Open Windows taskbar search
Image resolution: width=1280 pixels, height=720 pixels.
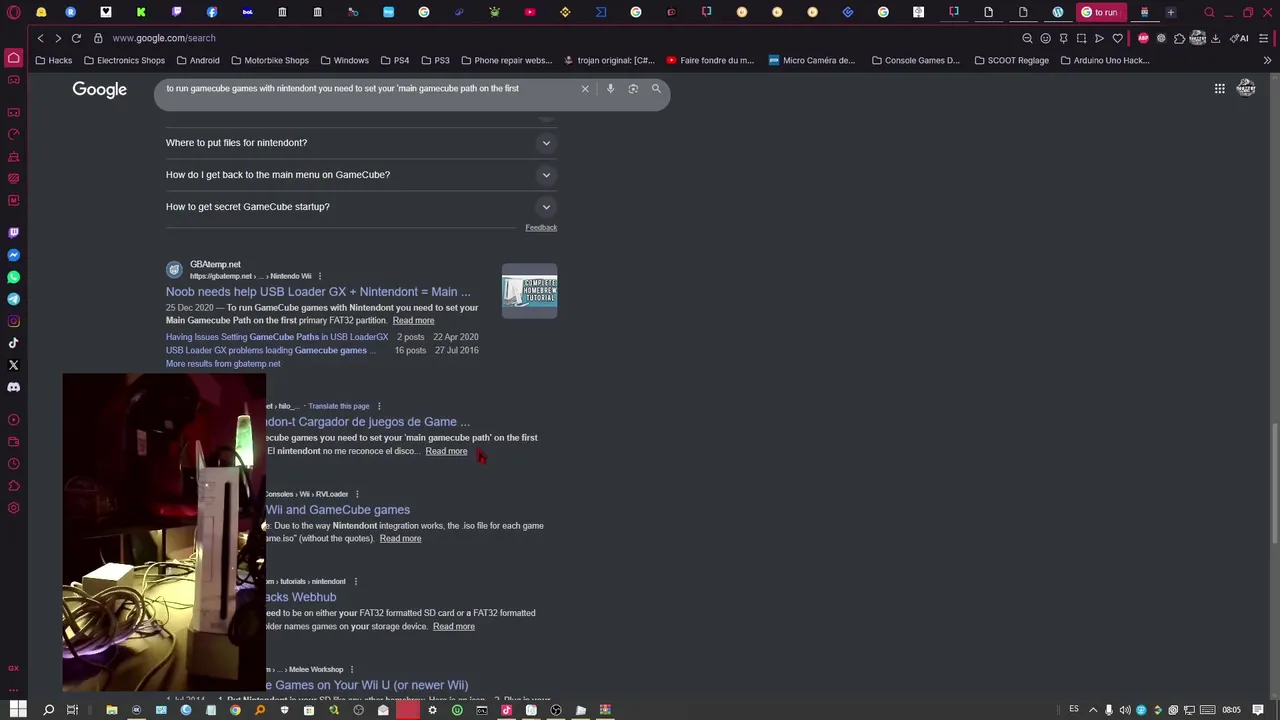[x=48, y=710]
